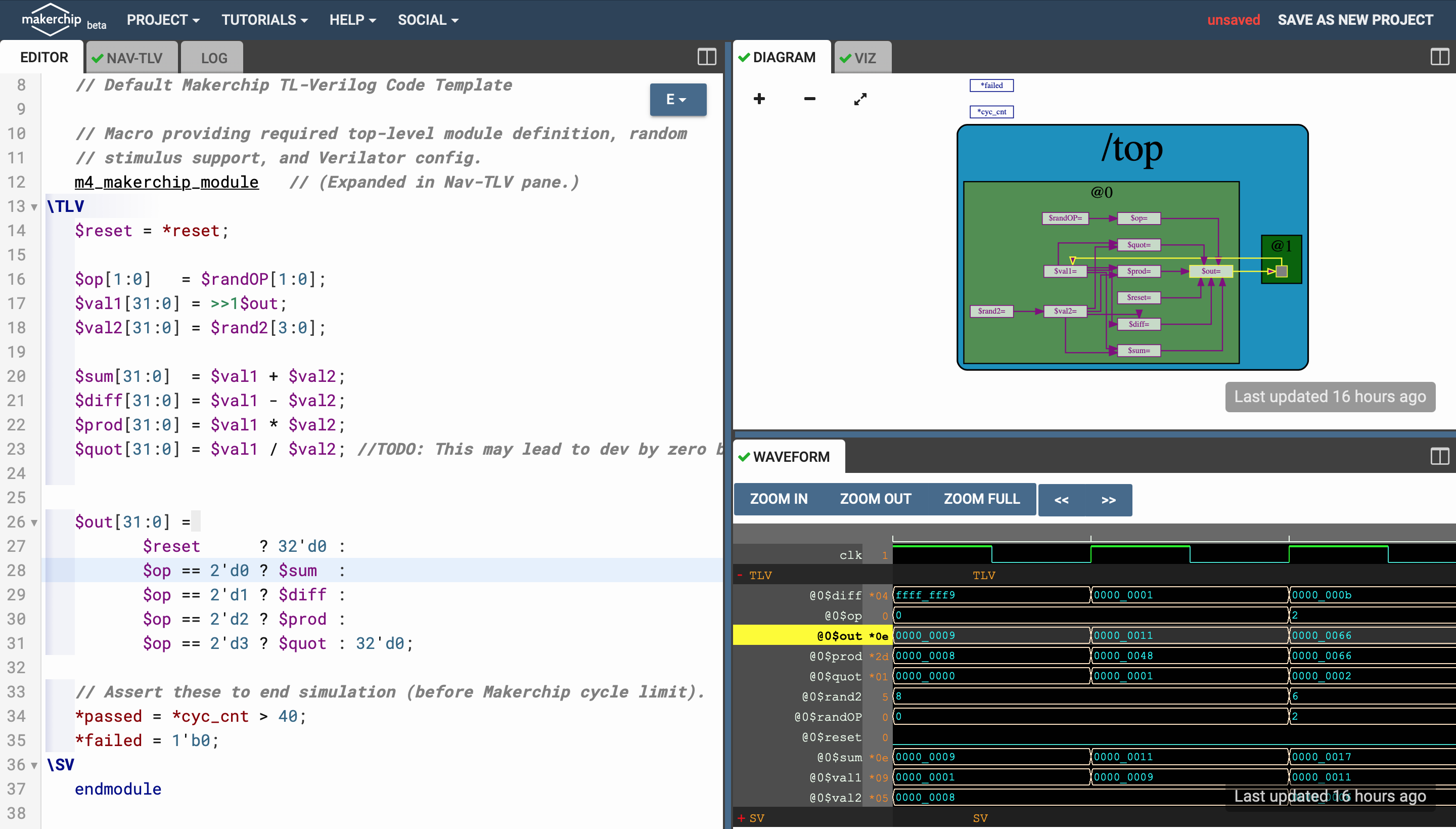1456x829 pixels.
Task: Click SAVE AS NEW PROJECT
Action: click(x=1355, y=20)
